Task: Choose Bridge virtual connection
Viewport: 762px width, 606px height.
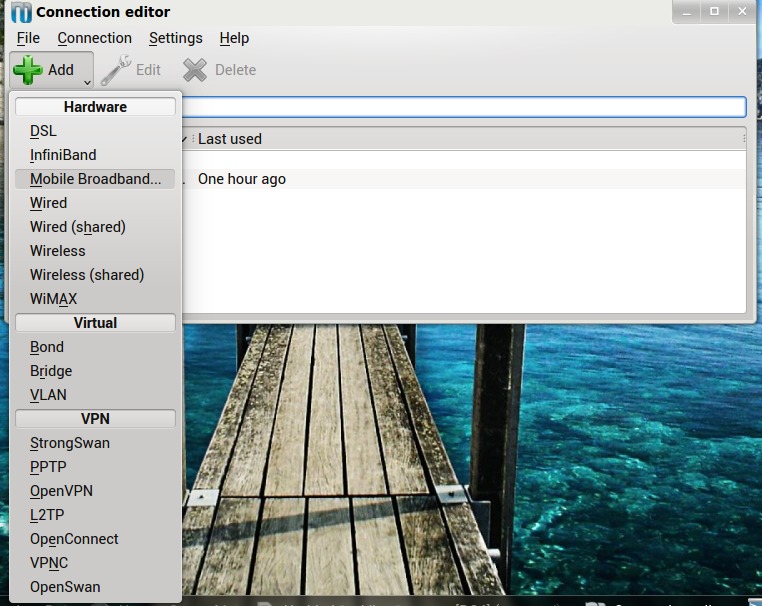Action: tap(51, 371)
